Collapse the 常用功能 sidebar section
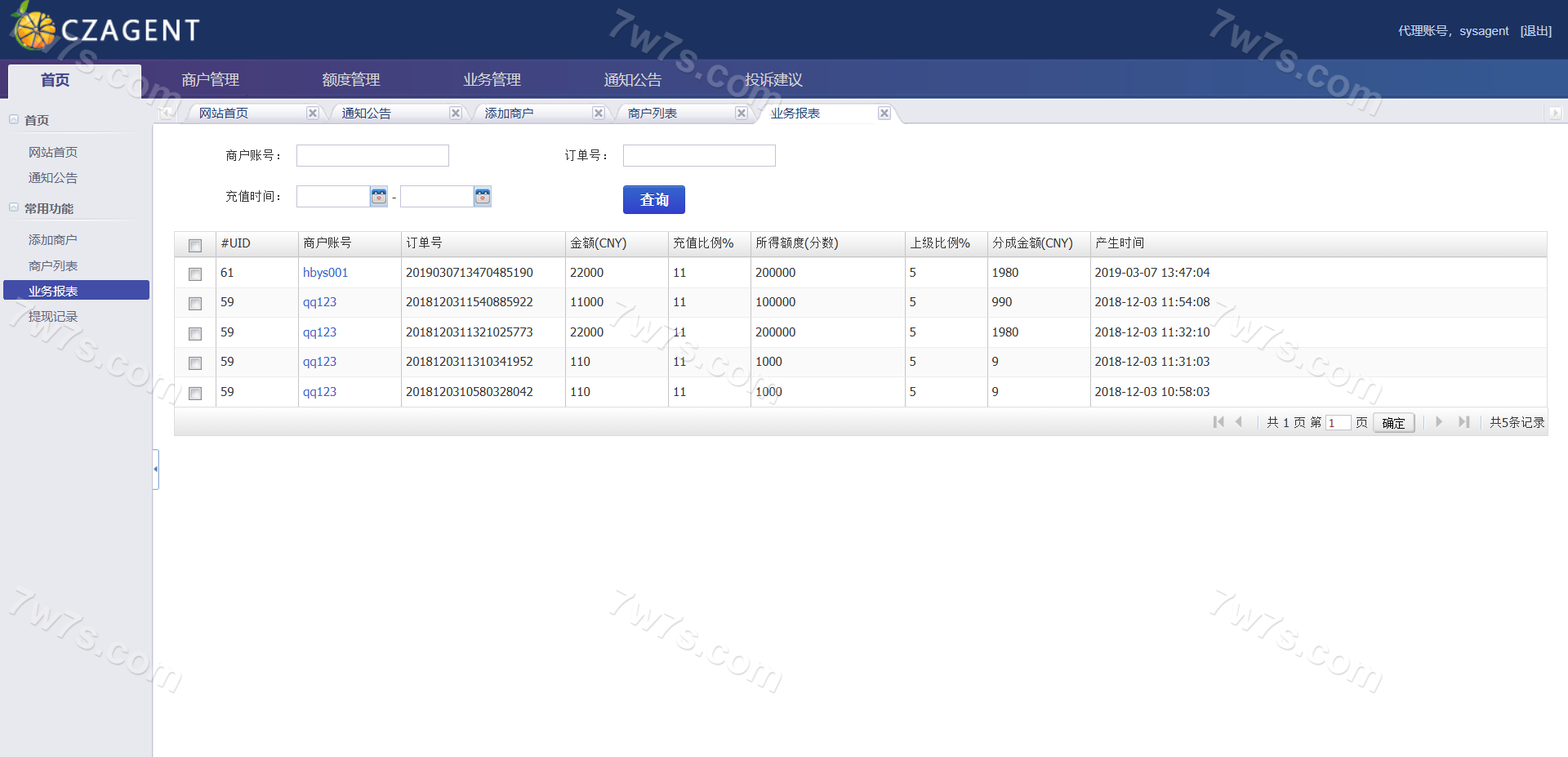The image size is (1568, 757). click(14, 207)
